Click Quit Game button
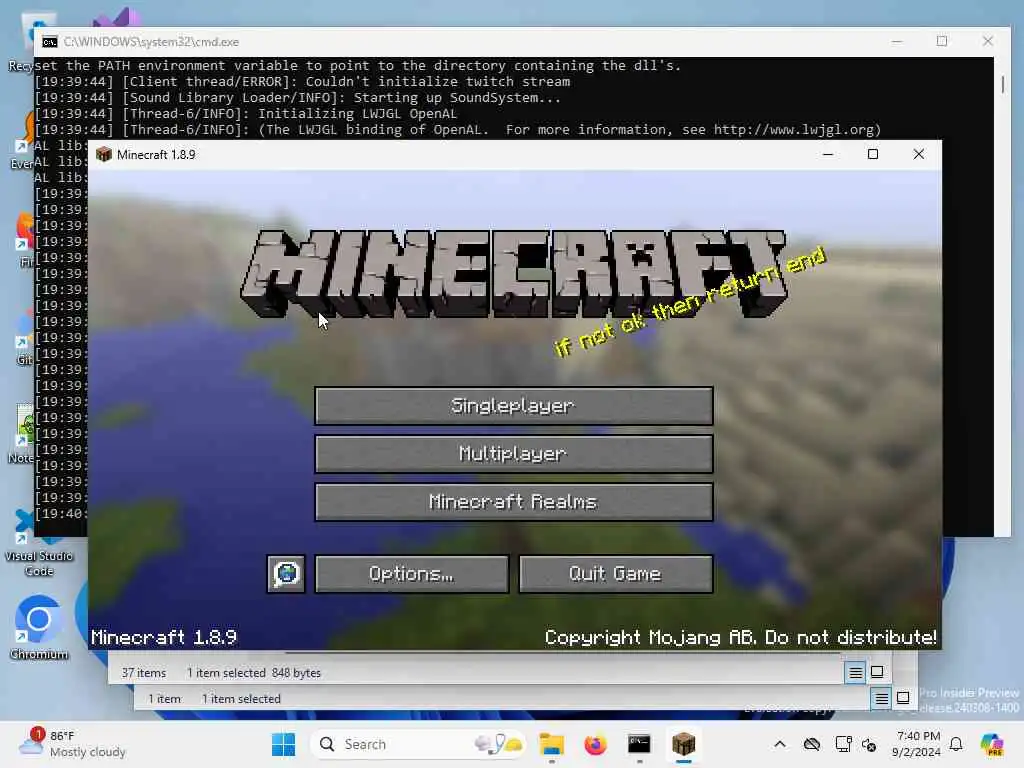This screenshot has height=768, width=1024. click(615, 574)
